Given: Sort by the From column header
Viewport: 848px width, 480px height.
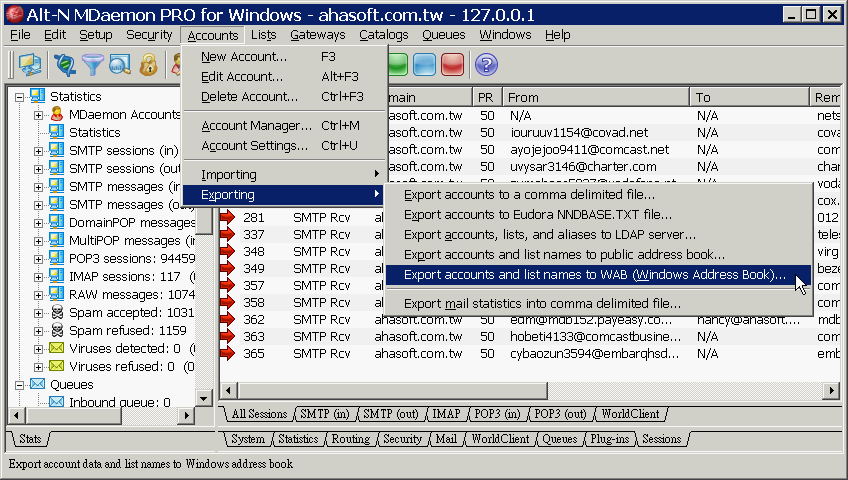Looking at the screenshot, I should (x=596, y=97).
